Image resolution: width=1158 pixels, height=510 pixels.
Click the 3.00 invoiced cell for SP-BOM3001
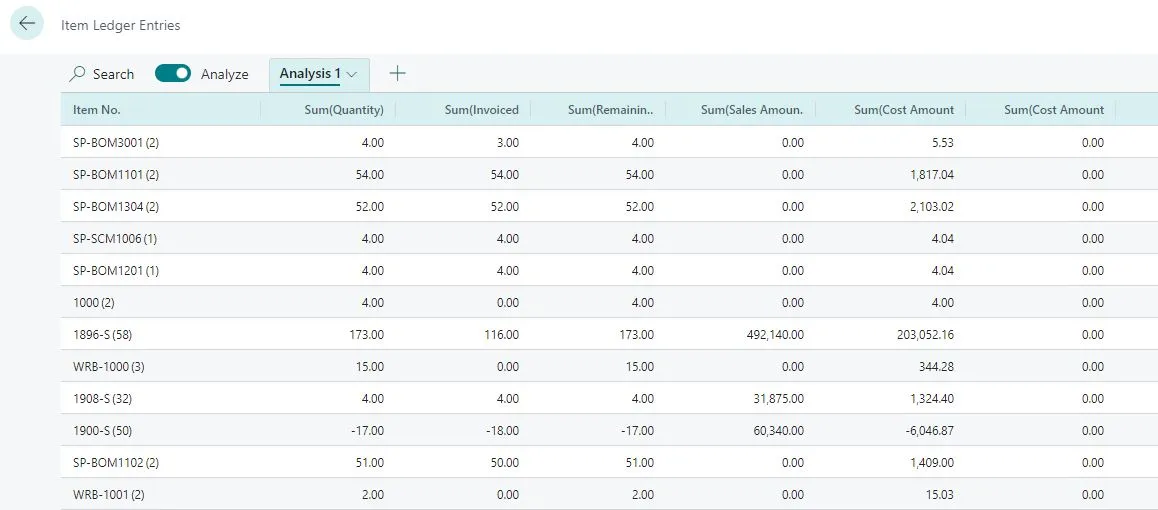point(507,143)
